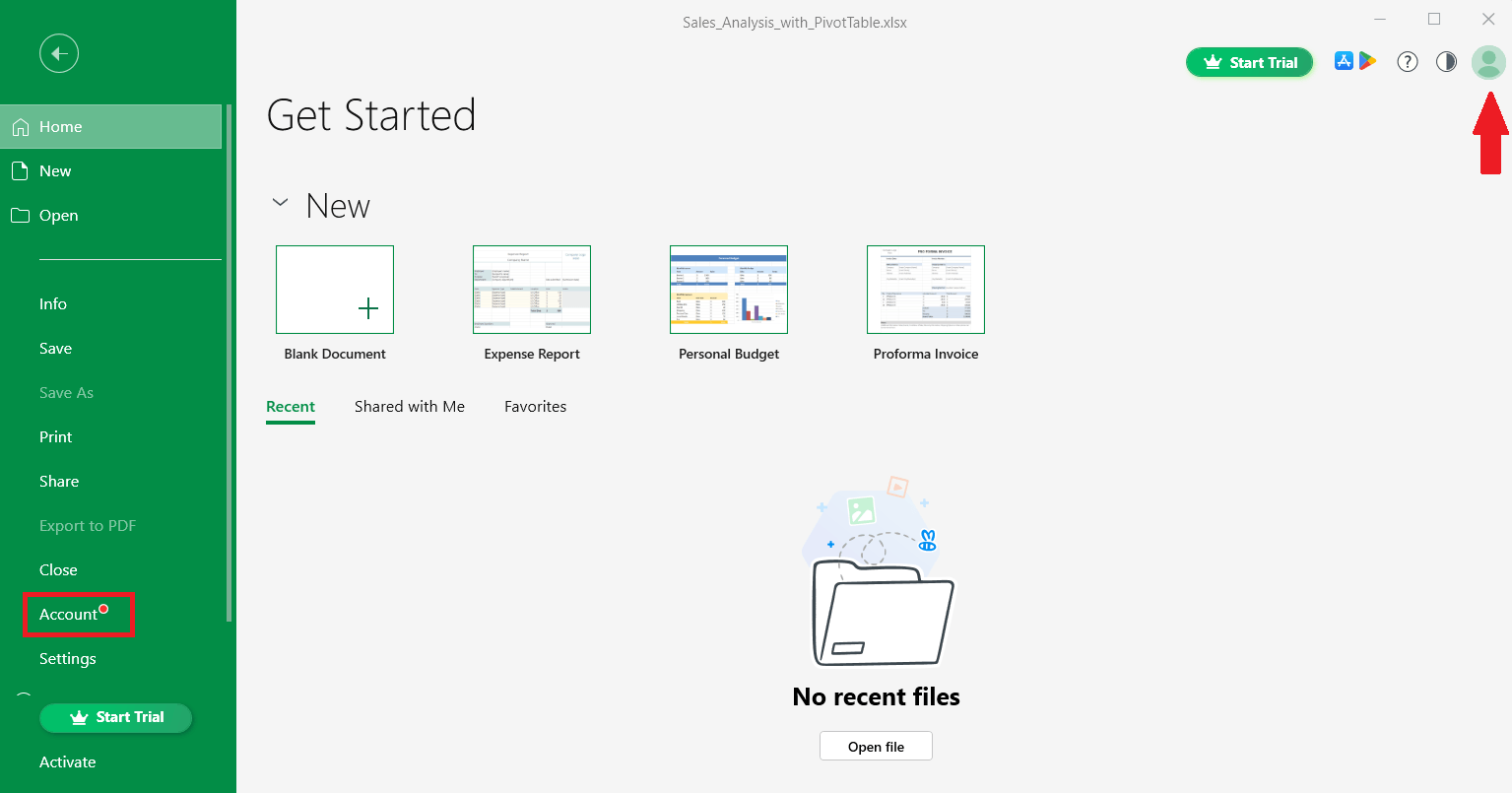The image size is (1512, 793).
Task: Click the Home house icon in the sidebar
Action: coord(21,127)
